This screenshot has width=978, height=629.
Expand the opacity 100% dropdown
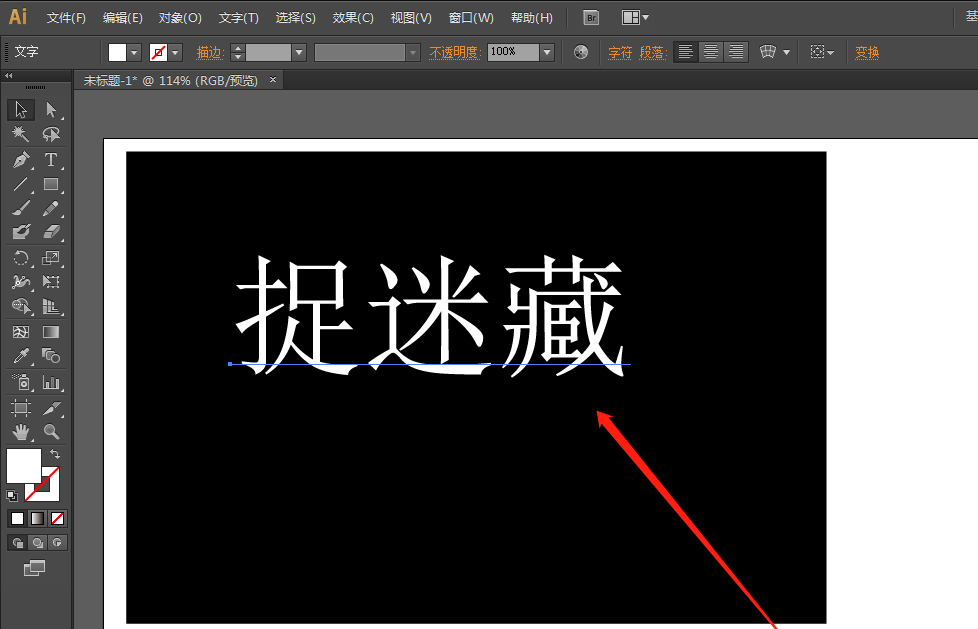[x=547, y=52]
